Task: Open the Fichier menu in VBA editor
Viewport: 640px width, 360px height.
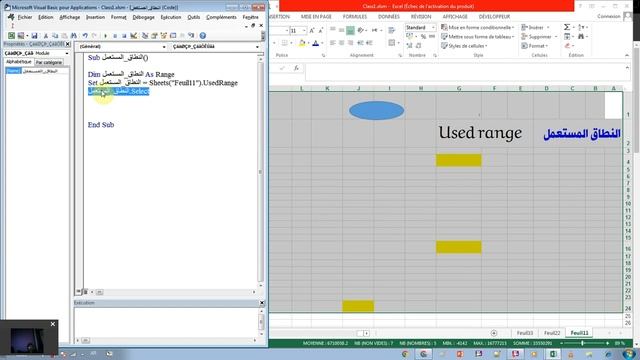Action: pyautogui.click(x=24, y=17)
